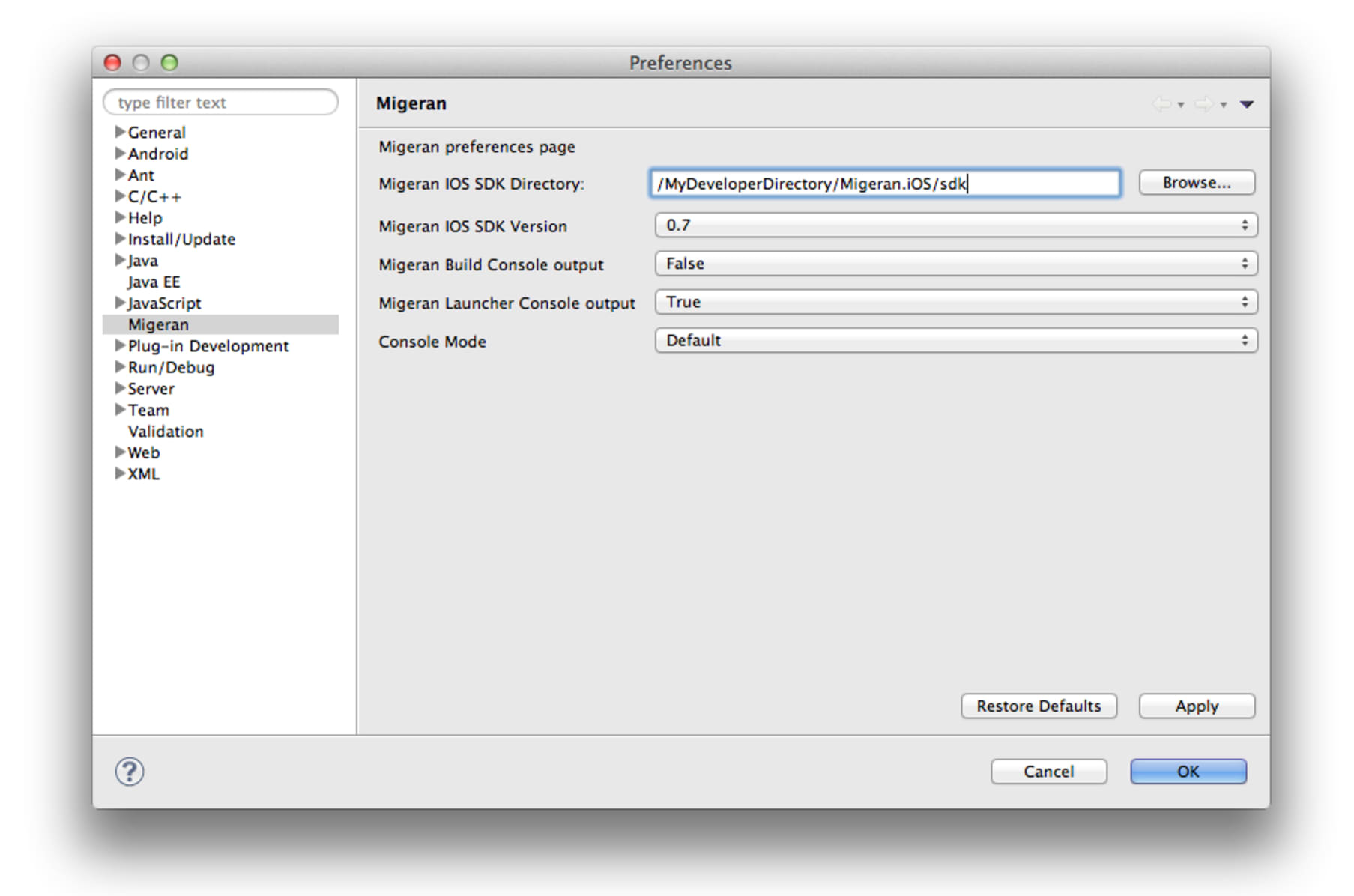The image size is (1354, 896).
Task: Click the Cancel button
Action: 1048,771
